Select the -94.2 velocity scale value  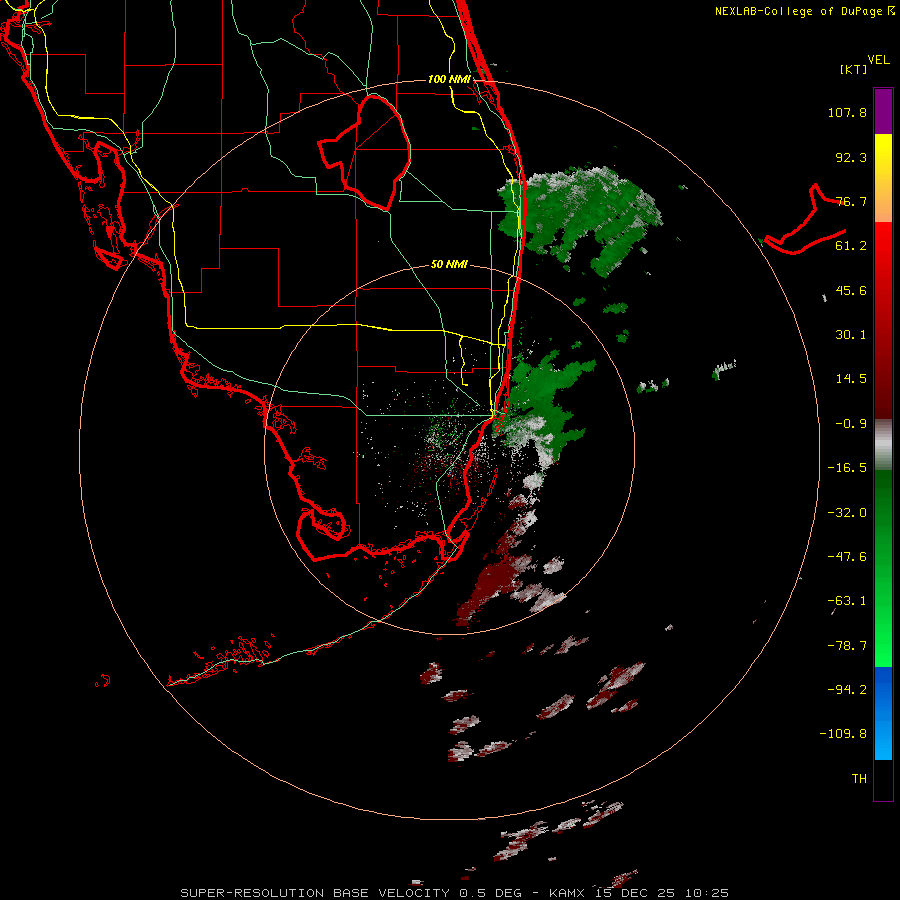pyautogui.click(x=847, y=690)
